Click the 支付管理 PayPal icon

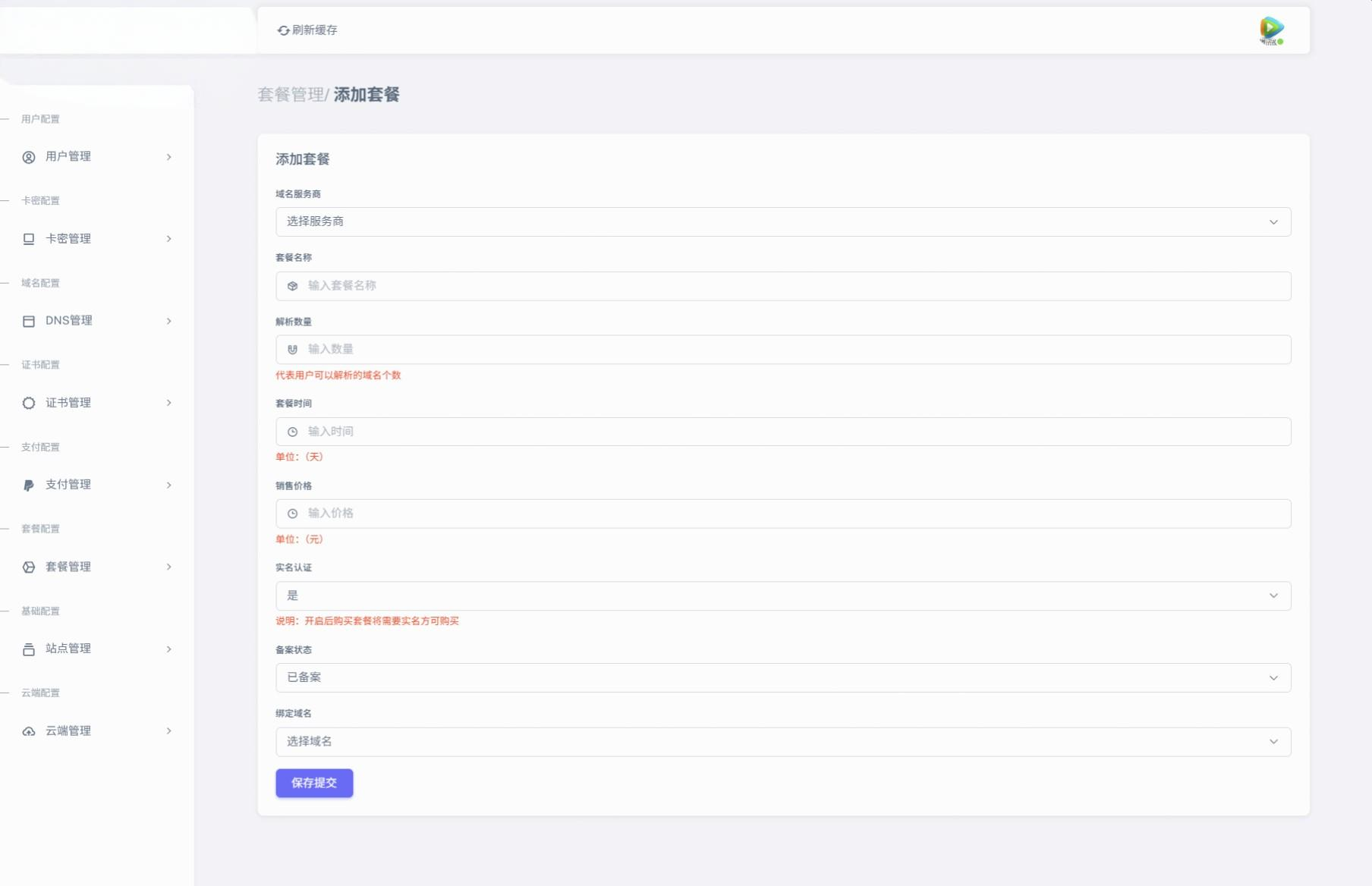click(x=29, y=485)
